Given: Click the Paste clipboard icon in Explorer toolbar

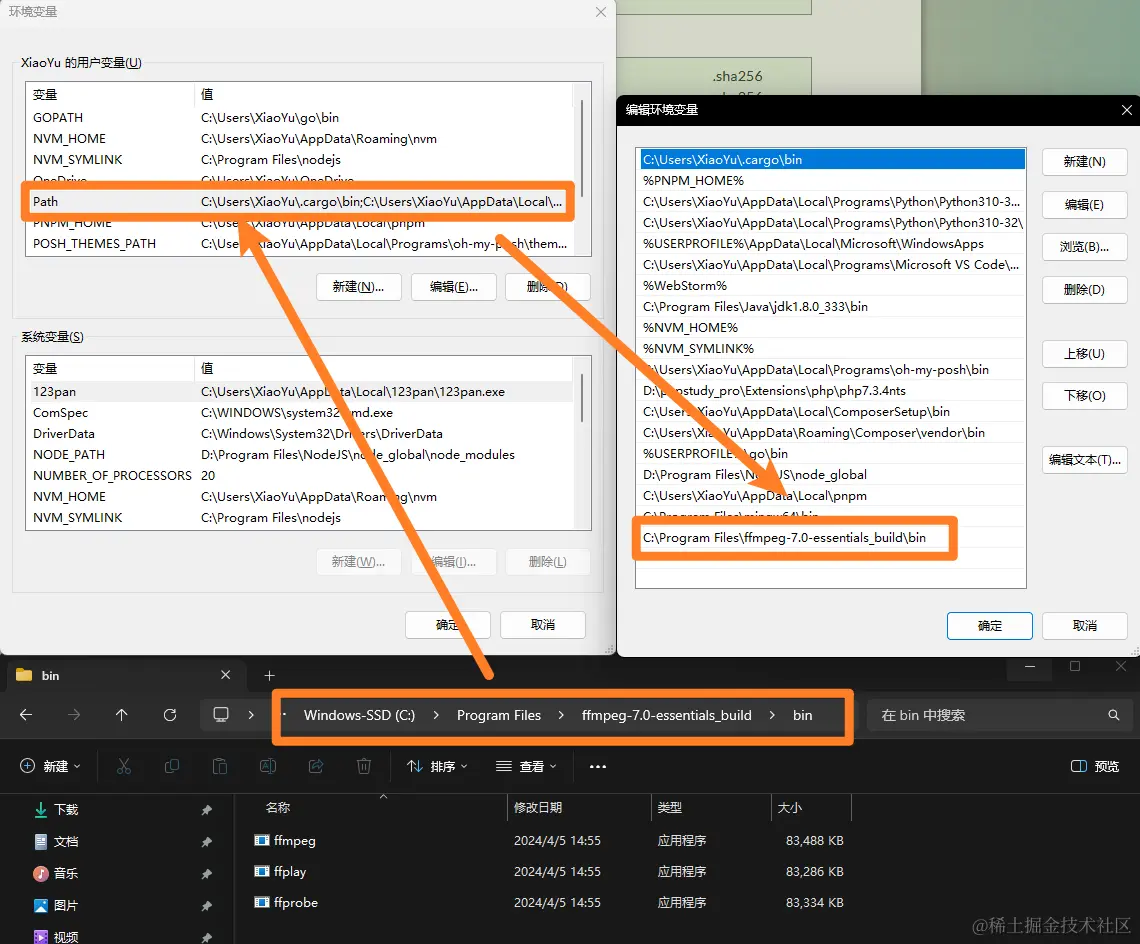Looking at the screenshot, I should pos(220,766).
